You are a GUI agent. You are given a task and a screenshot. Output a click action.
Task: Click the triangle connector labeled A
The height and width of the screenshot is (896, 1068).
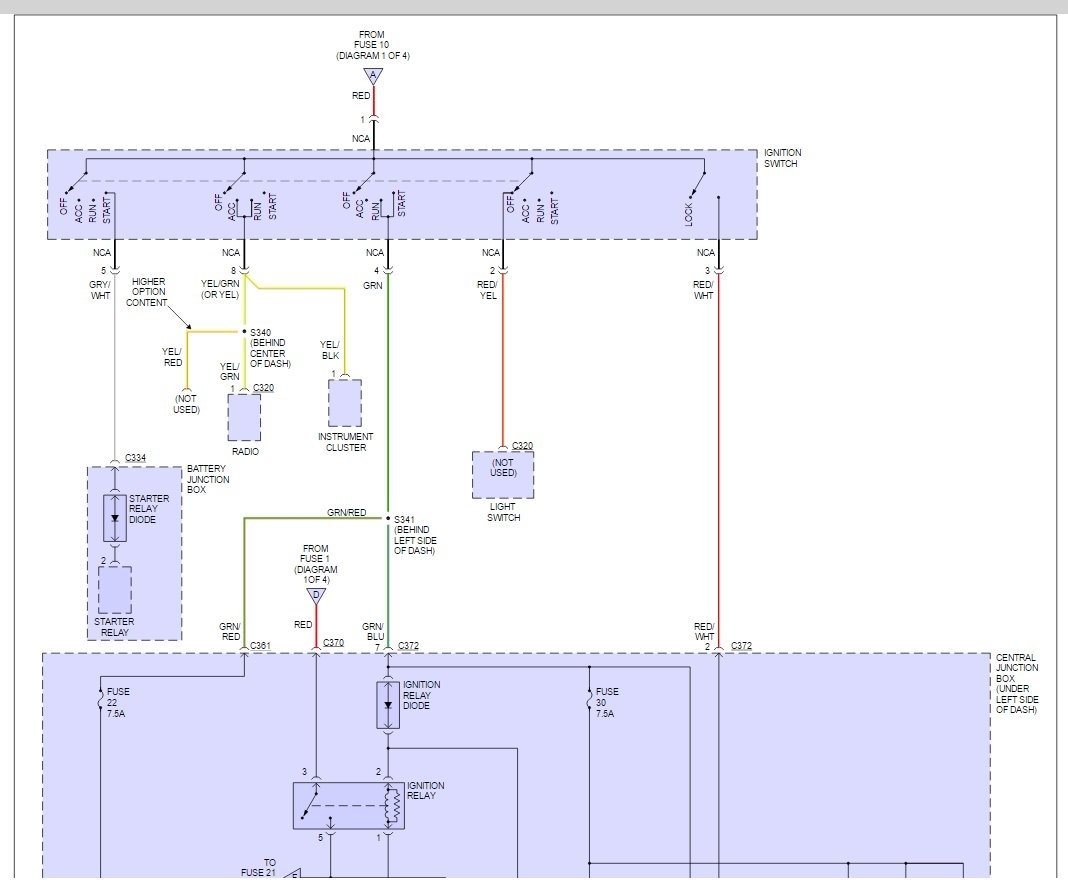tap(373, 76)
